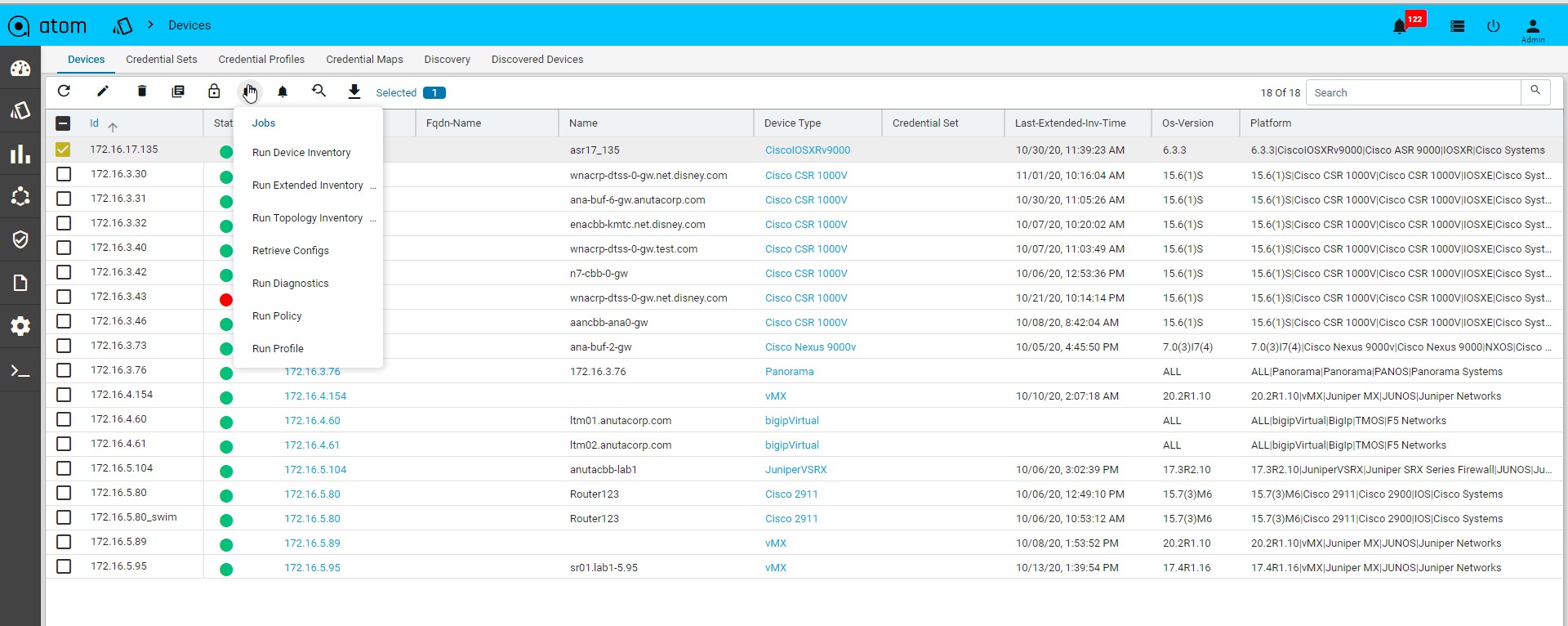Check the 172.16.5.104 row checkbox

point(64,468)
